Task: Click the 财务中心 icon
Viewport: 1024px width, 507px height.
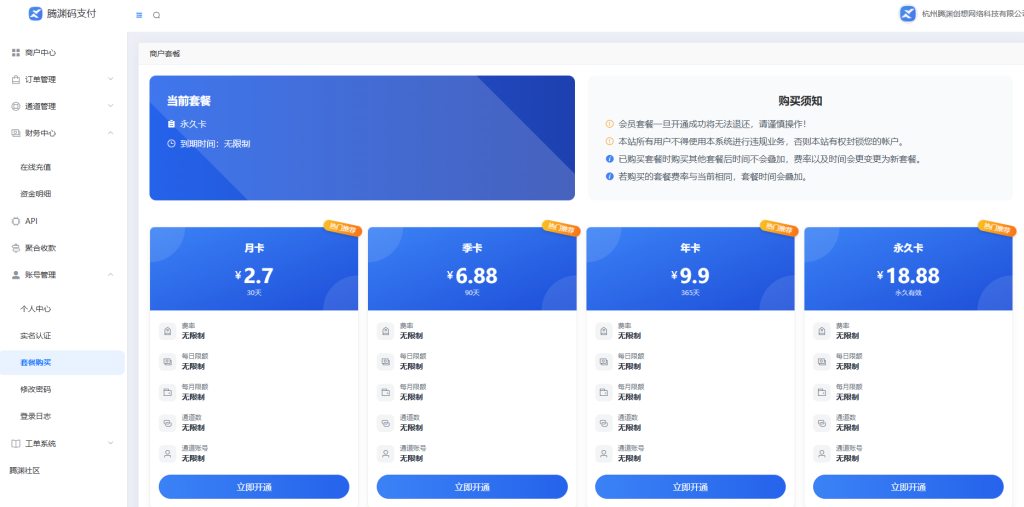Action: point(16,133)
